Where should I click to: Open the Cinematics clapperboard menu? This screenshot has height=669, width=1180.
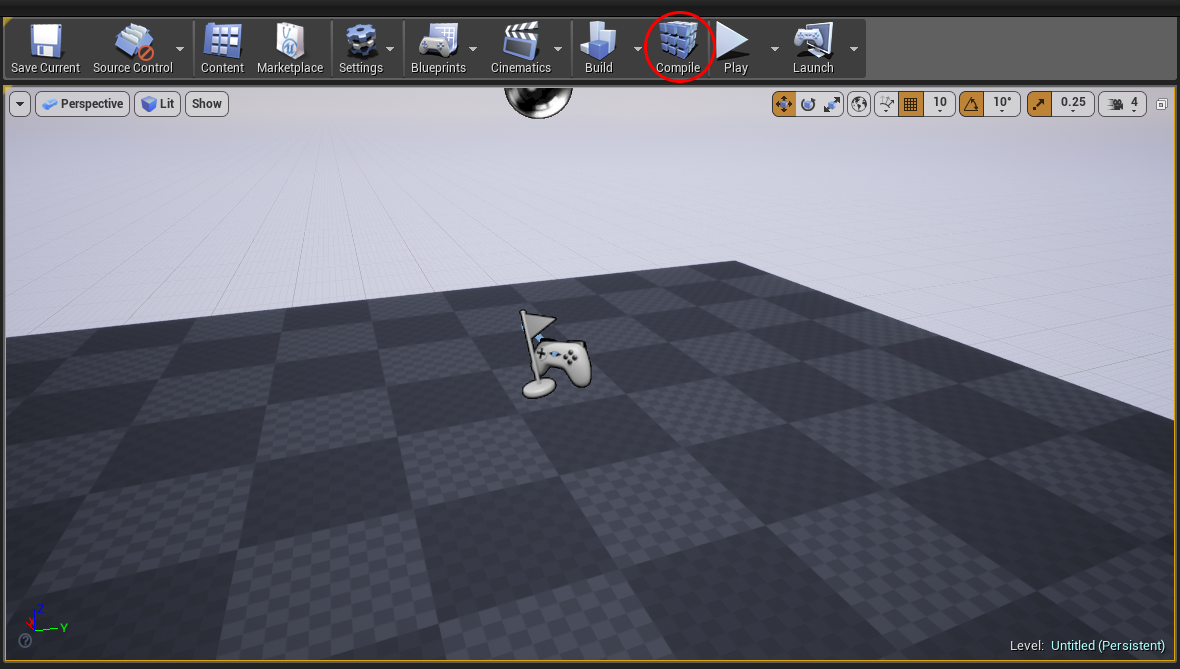pyautogui.click(x=521, y=48)
